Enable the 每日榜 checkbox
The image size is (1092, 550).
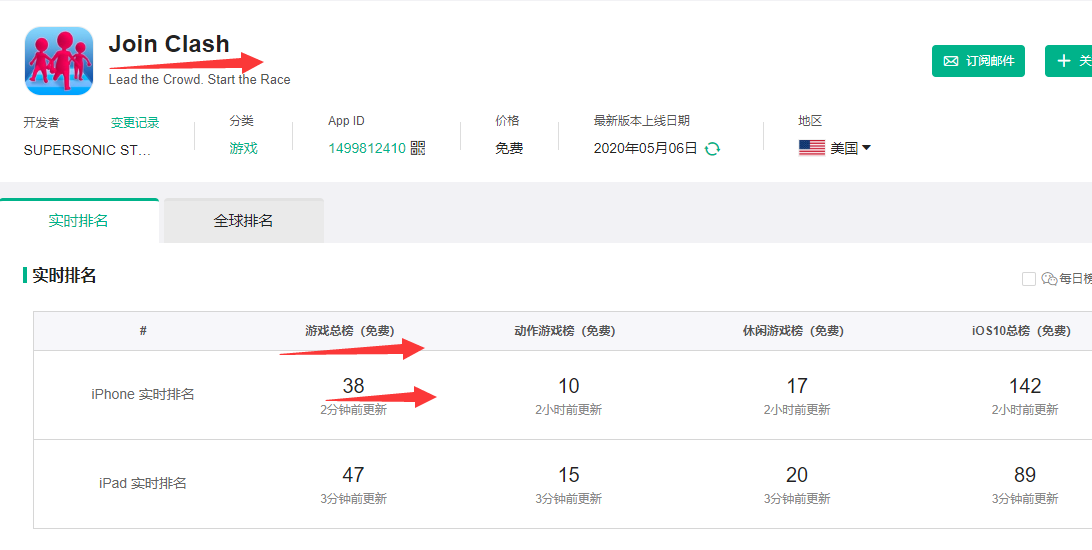[x=1029, y=279]
